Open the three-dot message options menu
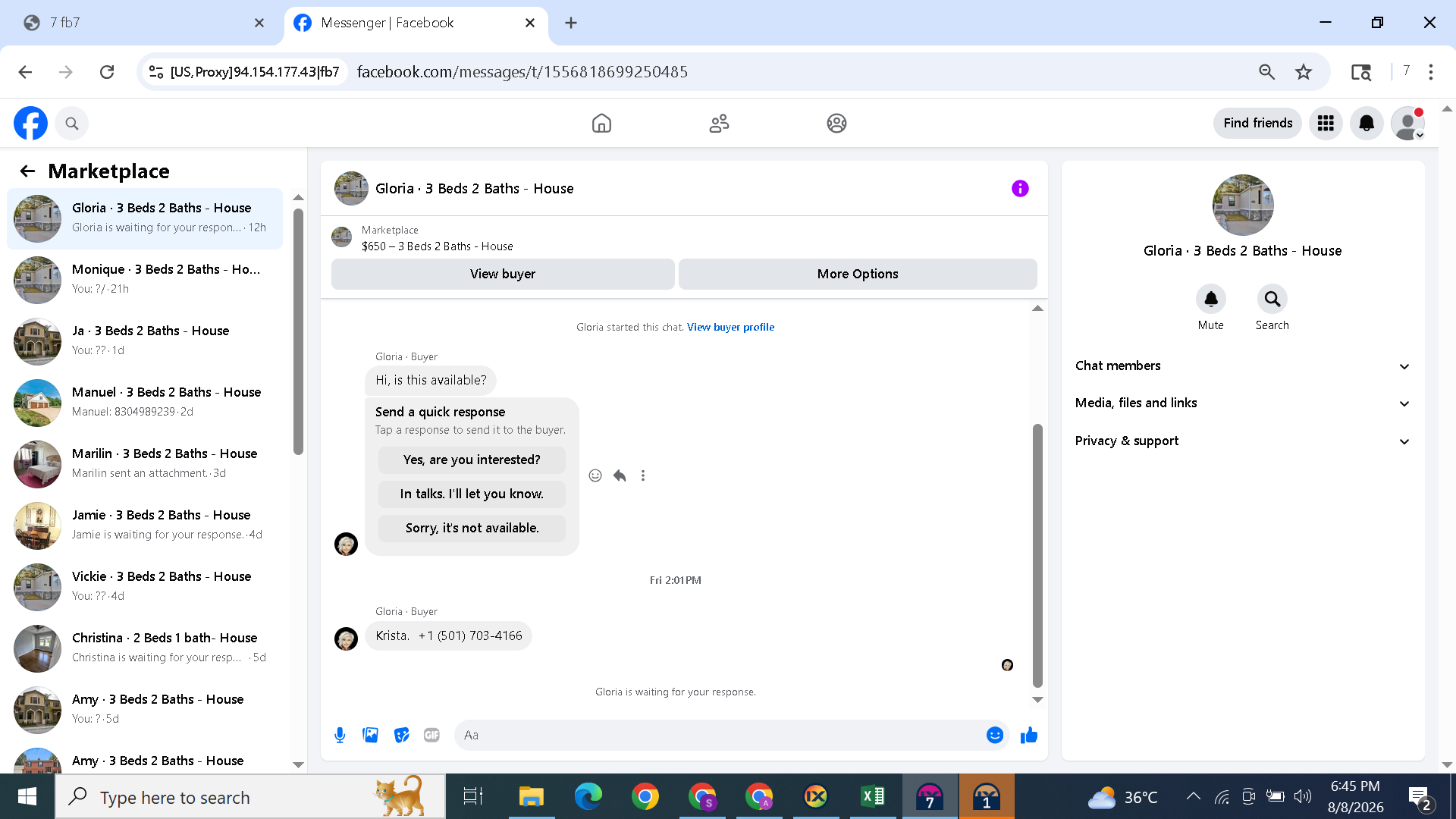Viewport: 1456px width, 819px height. click(x=643, y=475)
